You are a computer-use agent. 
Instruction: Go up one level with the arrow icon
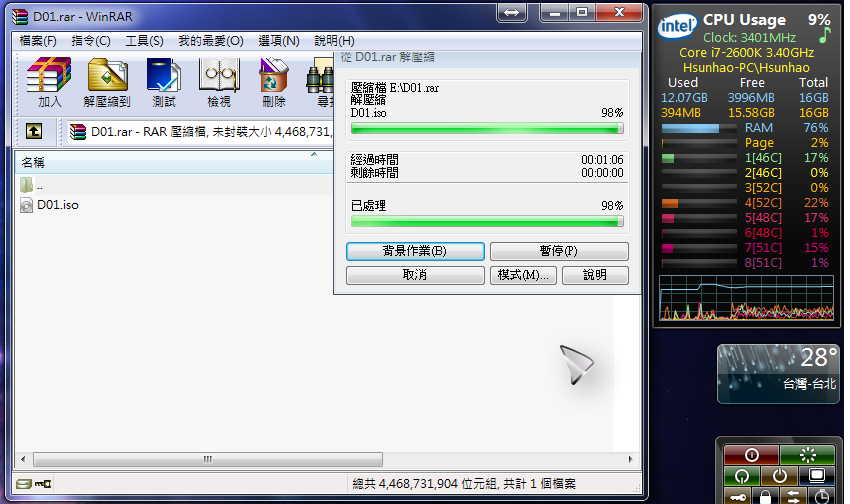click(x=34, y=131)
